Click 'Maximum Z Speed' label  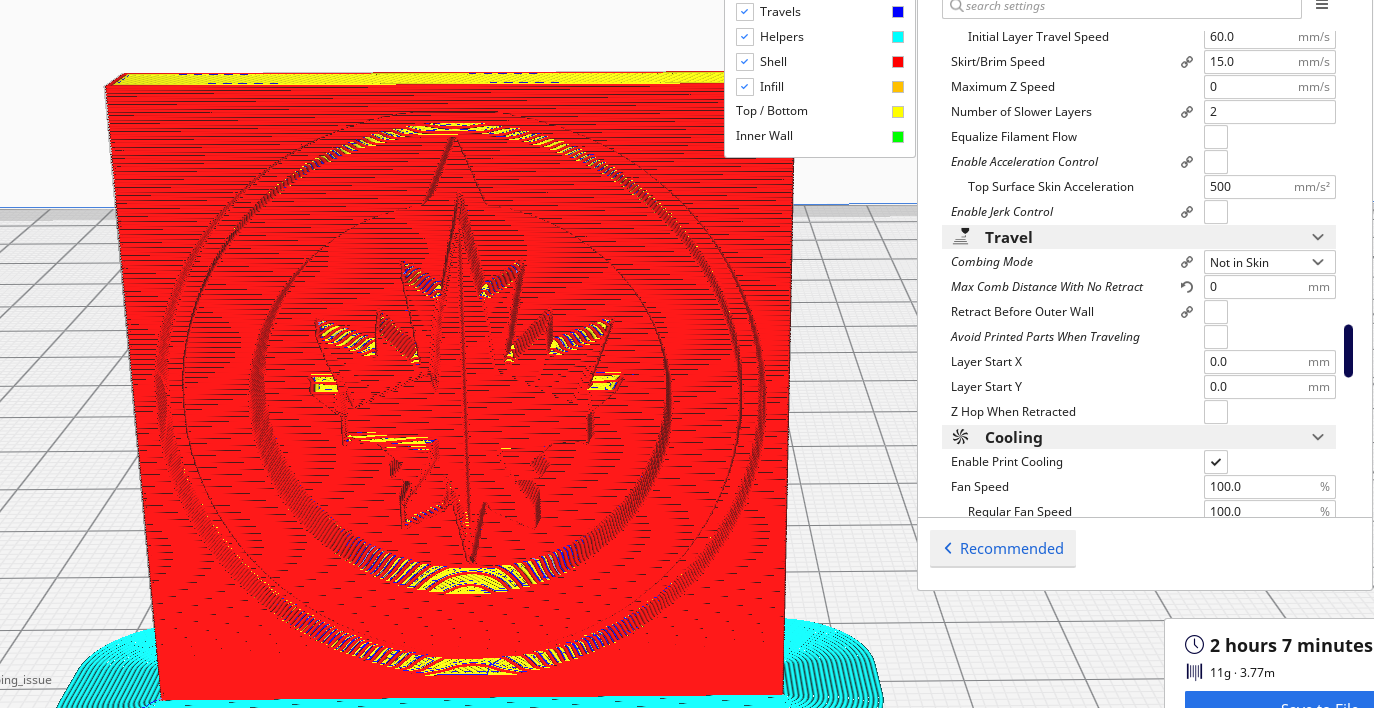[1003, 87]
